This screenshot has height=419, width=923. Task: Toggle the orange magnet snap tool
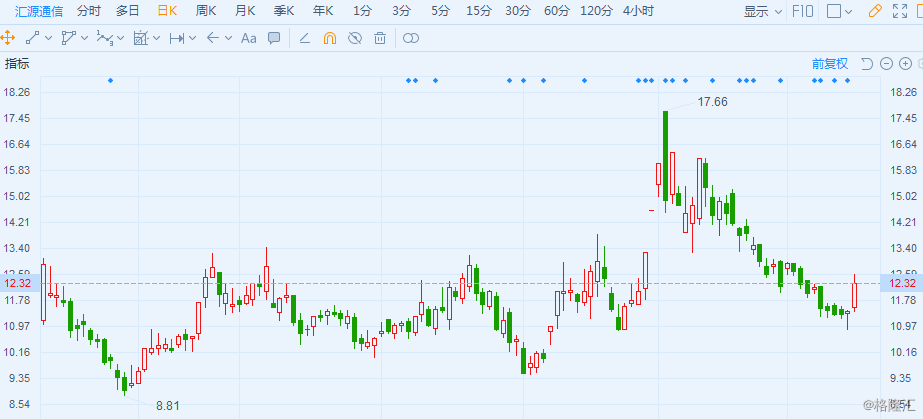330,38
